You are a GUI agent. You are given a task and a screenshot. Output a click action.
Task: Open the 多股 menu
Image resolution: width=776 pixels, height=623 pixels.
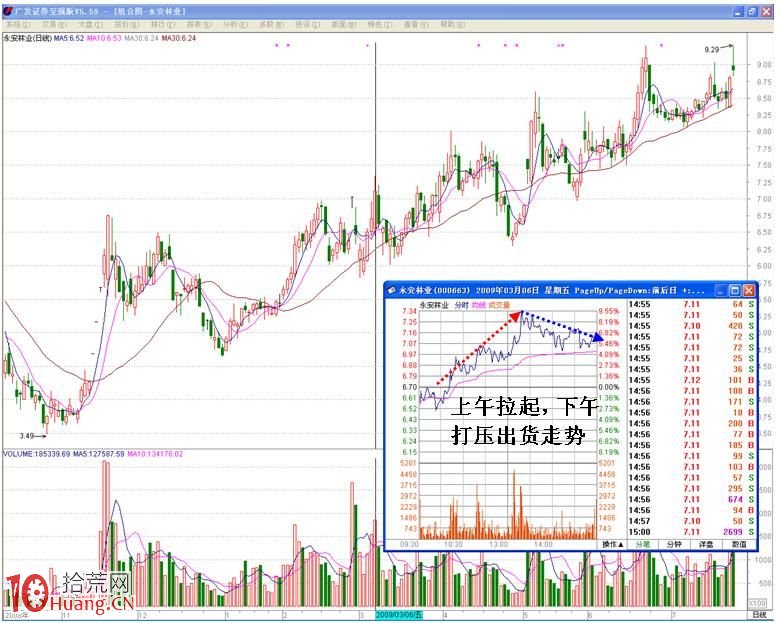pyautogui.click(x=271, y=24)
